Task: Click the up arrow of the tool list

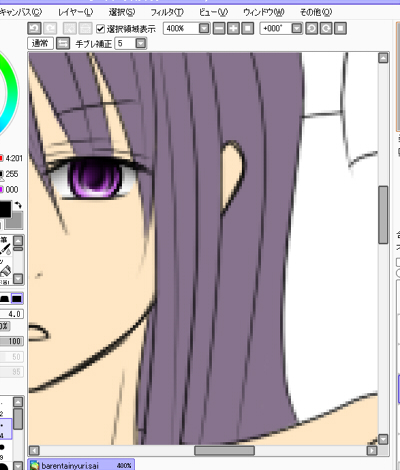Action: pos(18,241)
